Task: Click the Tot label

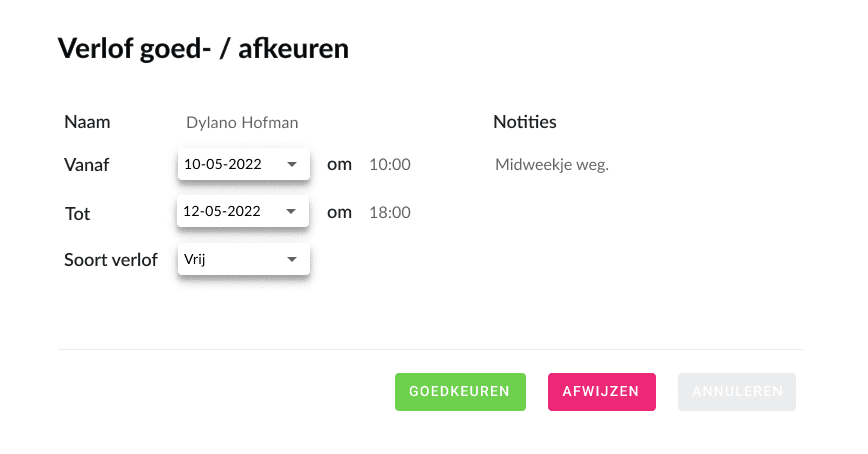Action: coord(77,213)
